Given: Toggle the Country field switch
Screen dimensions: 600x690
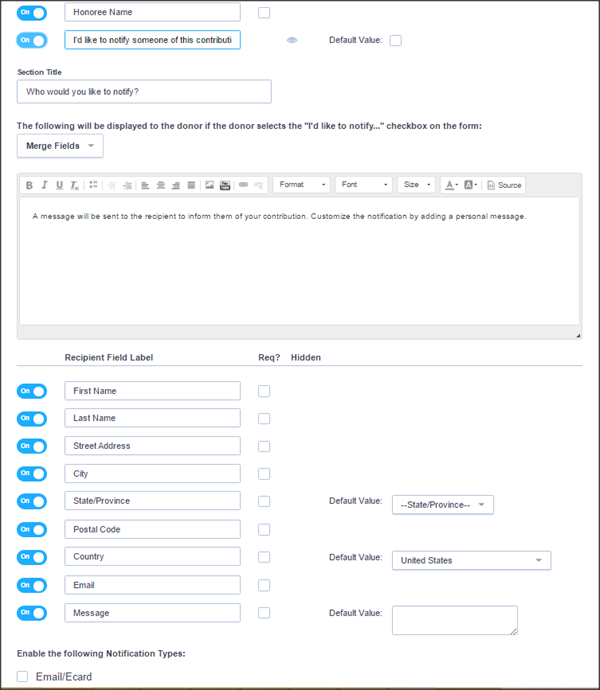Looking at the screenshot, I should [x=32, y=557].
